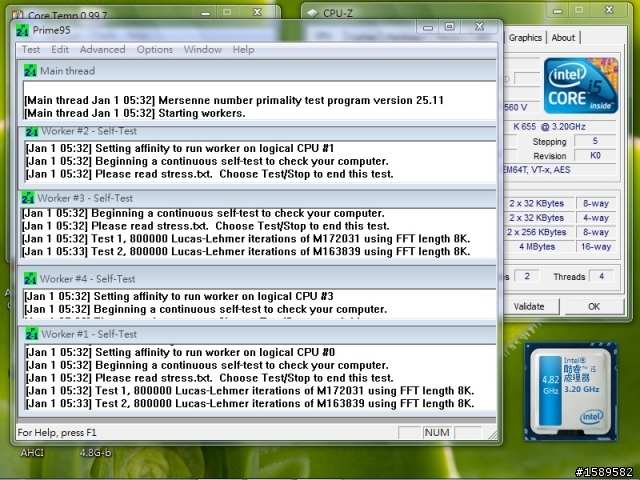
Task: Switch to the Graphics tab in CPU-Z
Action: point(525,38)
